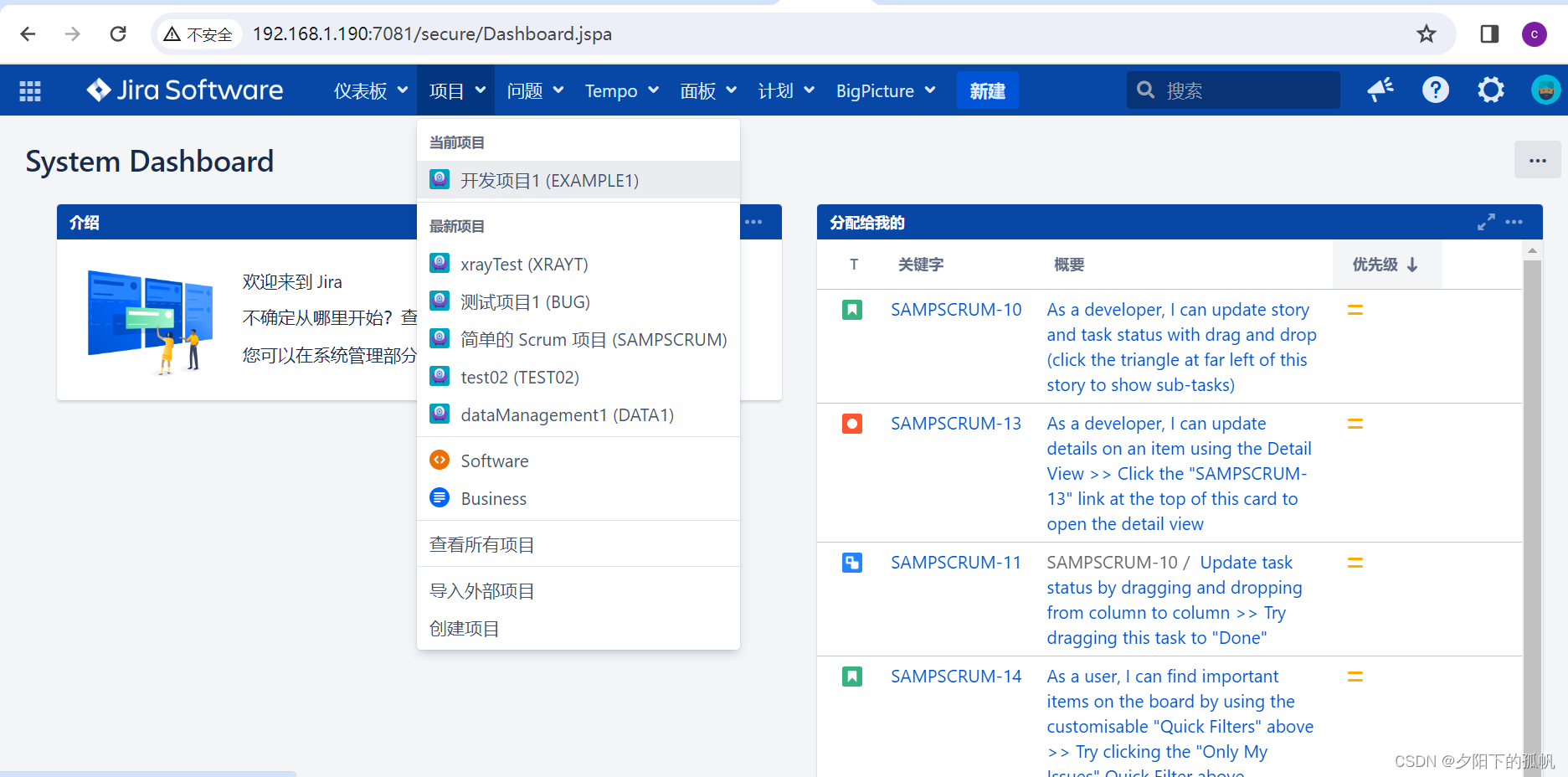
Task: Click the browser back arrow
Action: point(28,33)
